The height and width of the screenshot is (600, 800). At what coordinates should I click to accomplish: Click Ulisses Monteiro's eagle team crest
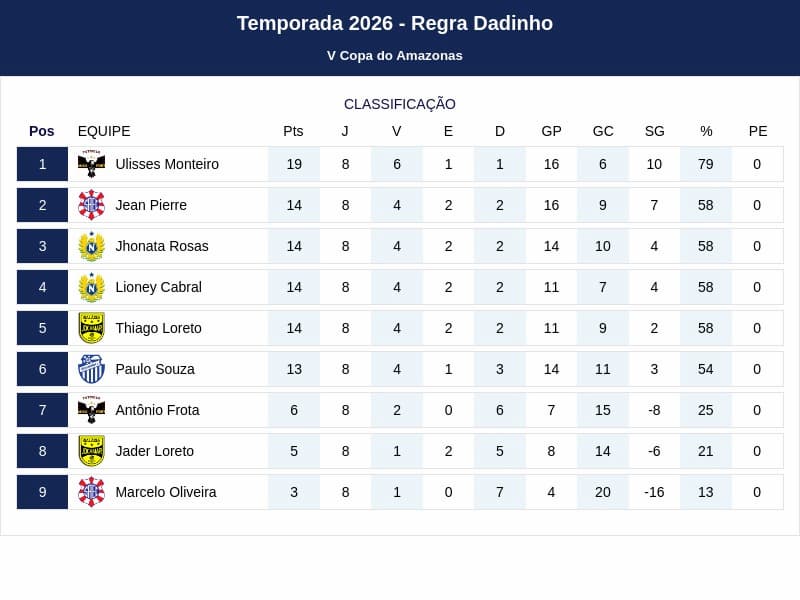[x=91, y=164]
